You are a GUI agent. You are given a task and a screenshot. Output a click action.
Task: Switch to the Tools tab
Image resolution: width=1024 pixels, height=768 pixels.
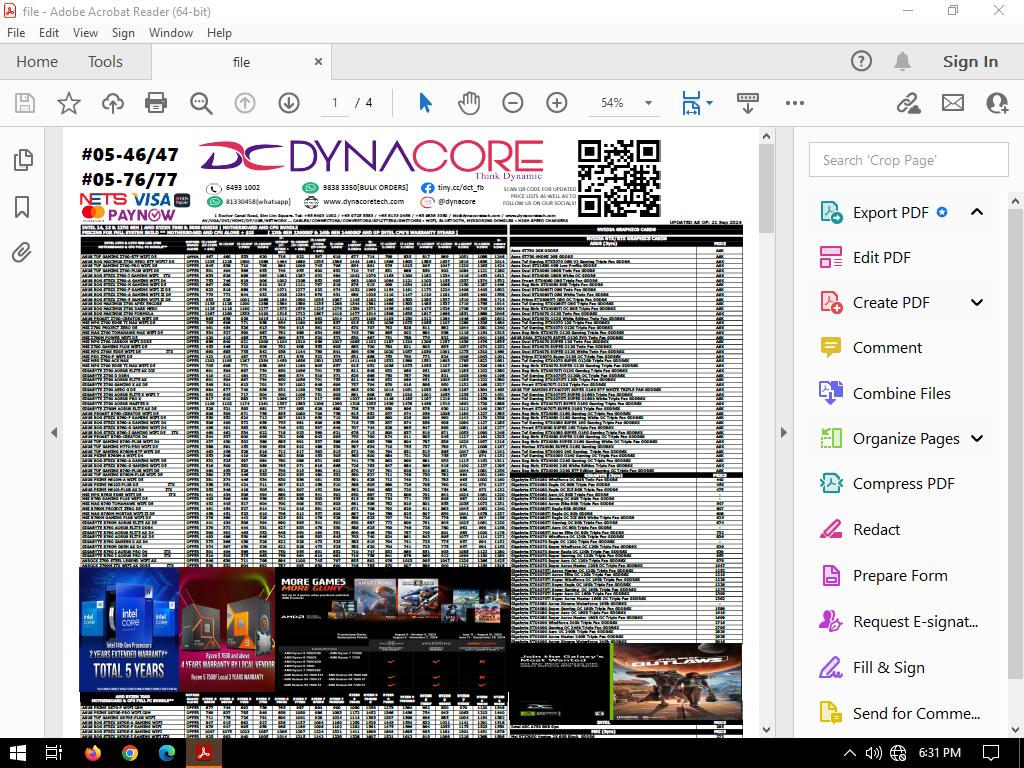[x=105, y=62]
